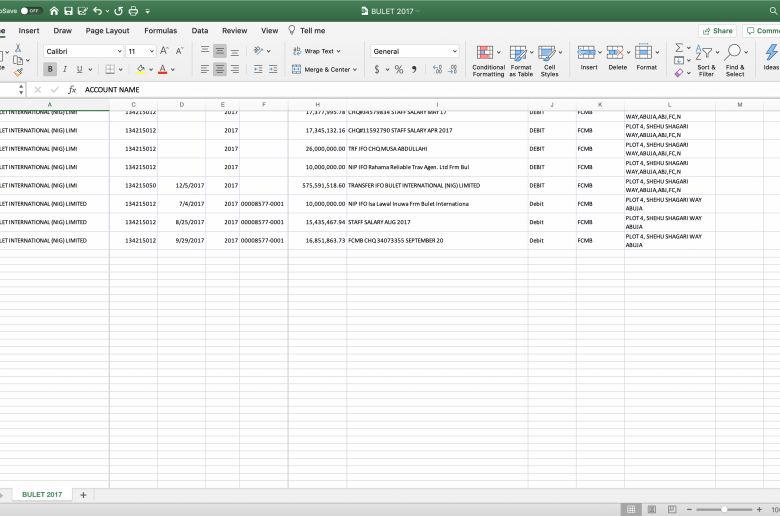Toggle Bold formatting

point(50,69)
